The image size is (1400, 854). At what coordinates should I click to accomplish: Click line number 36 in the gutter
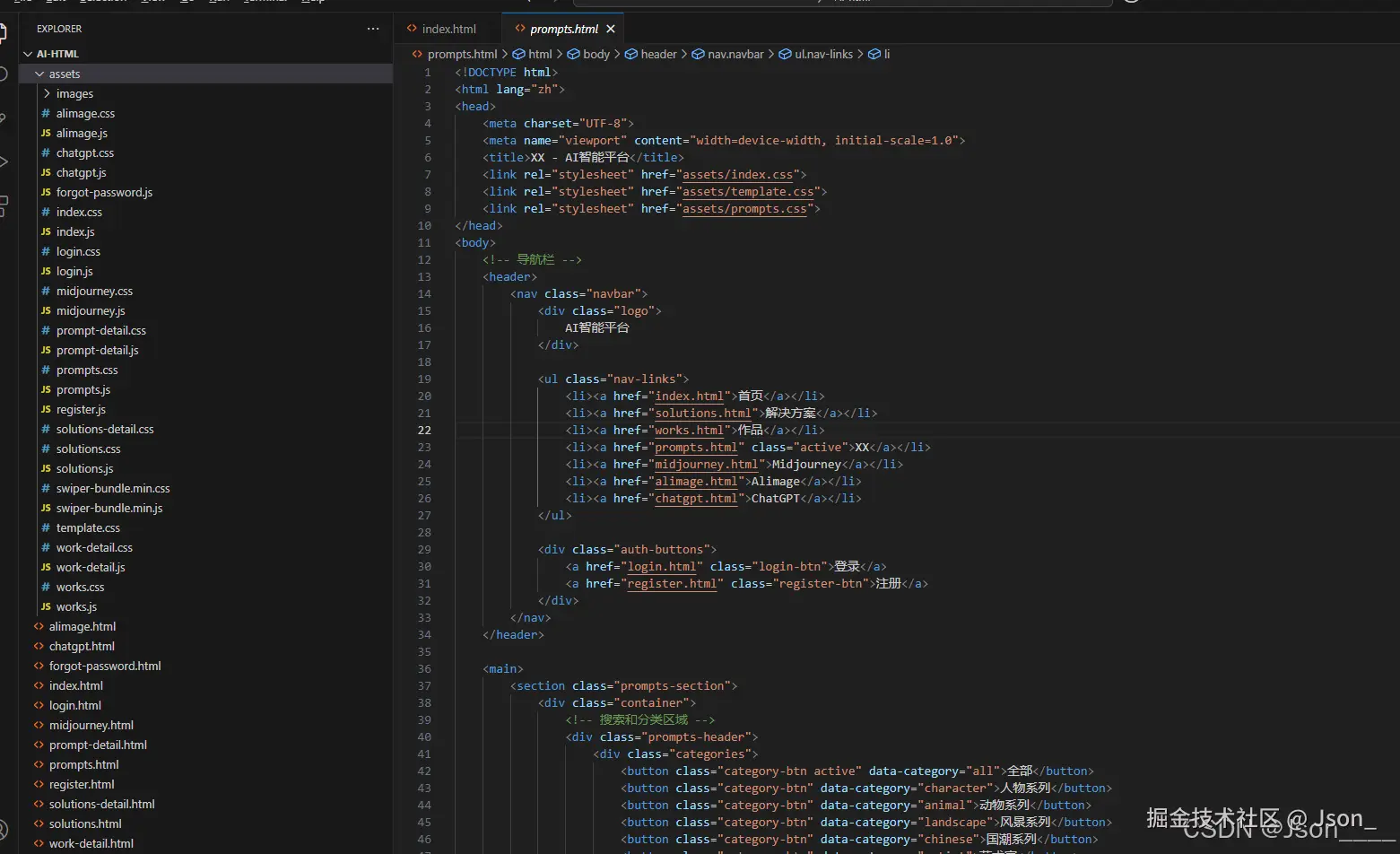[424, 669]
